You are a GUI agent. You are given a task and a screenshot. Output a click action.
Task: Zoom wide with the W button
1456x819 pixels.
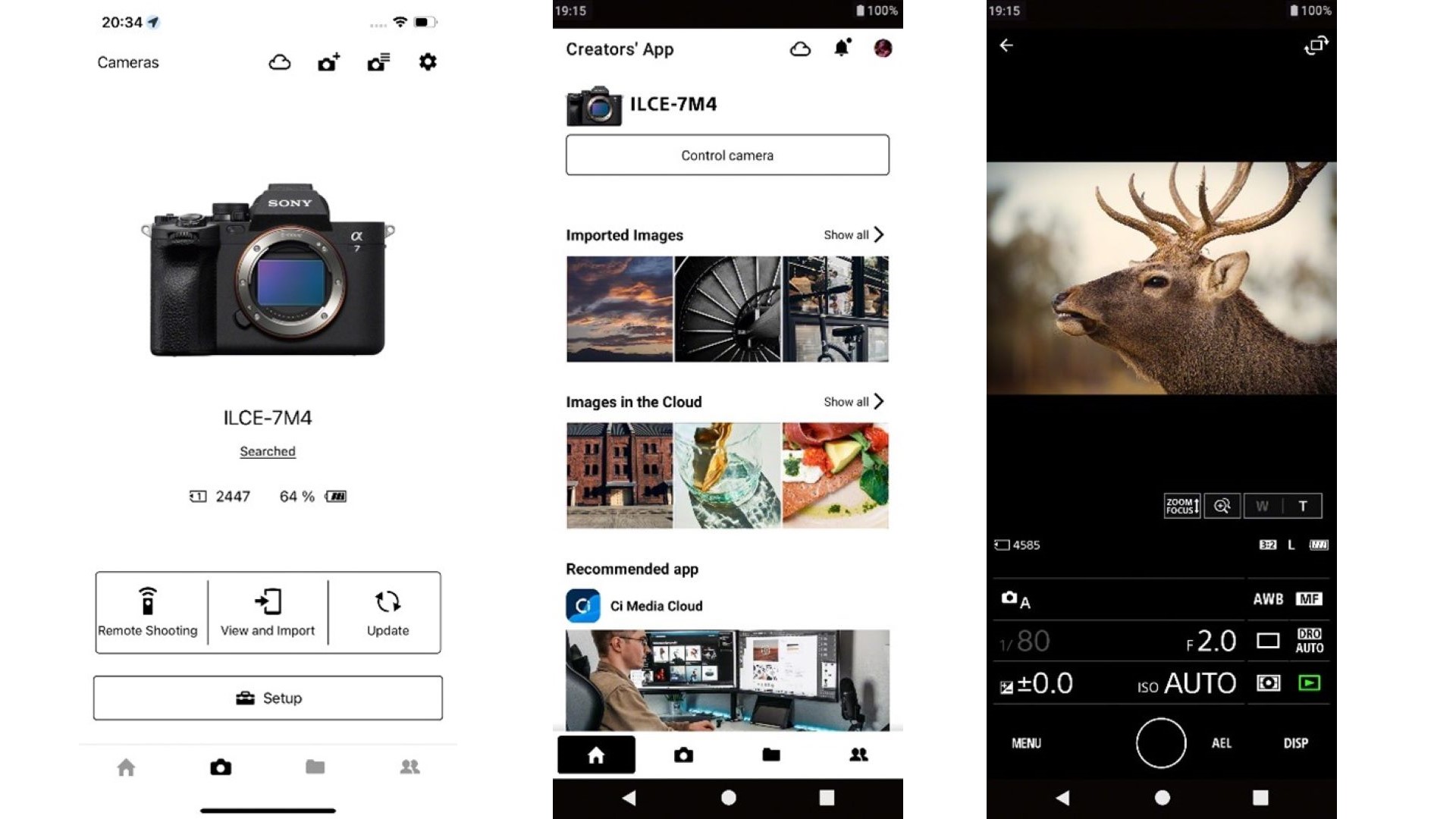(1263, 506)
